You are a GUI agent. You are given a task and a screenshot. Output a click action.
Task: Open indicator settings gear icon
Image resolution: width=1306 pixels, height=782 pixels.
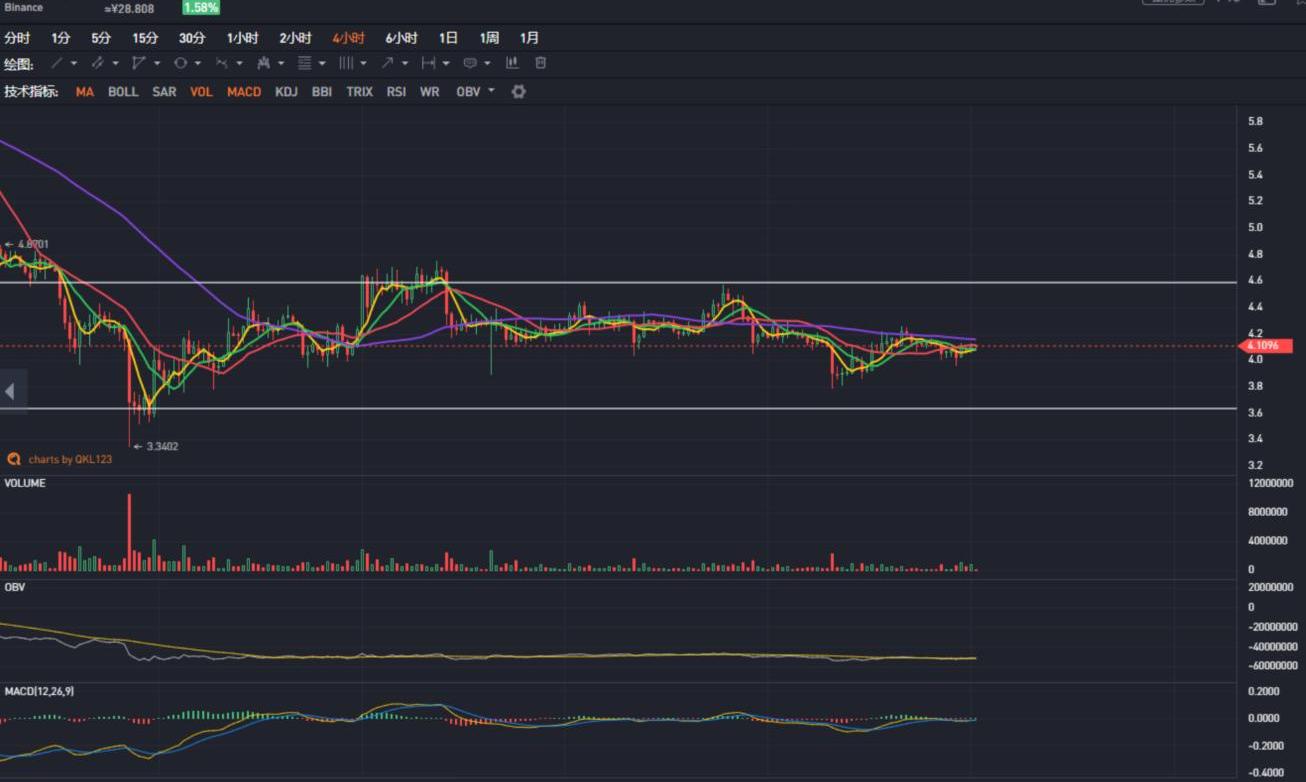point(518,92)
